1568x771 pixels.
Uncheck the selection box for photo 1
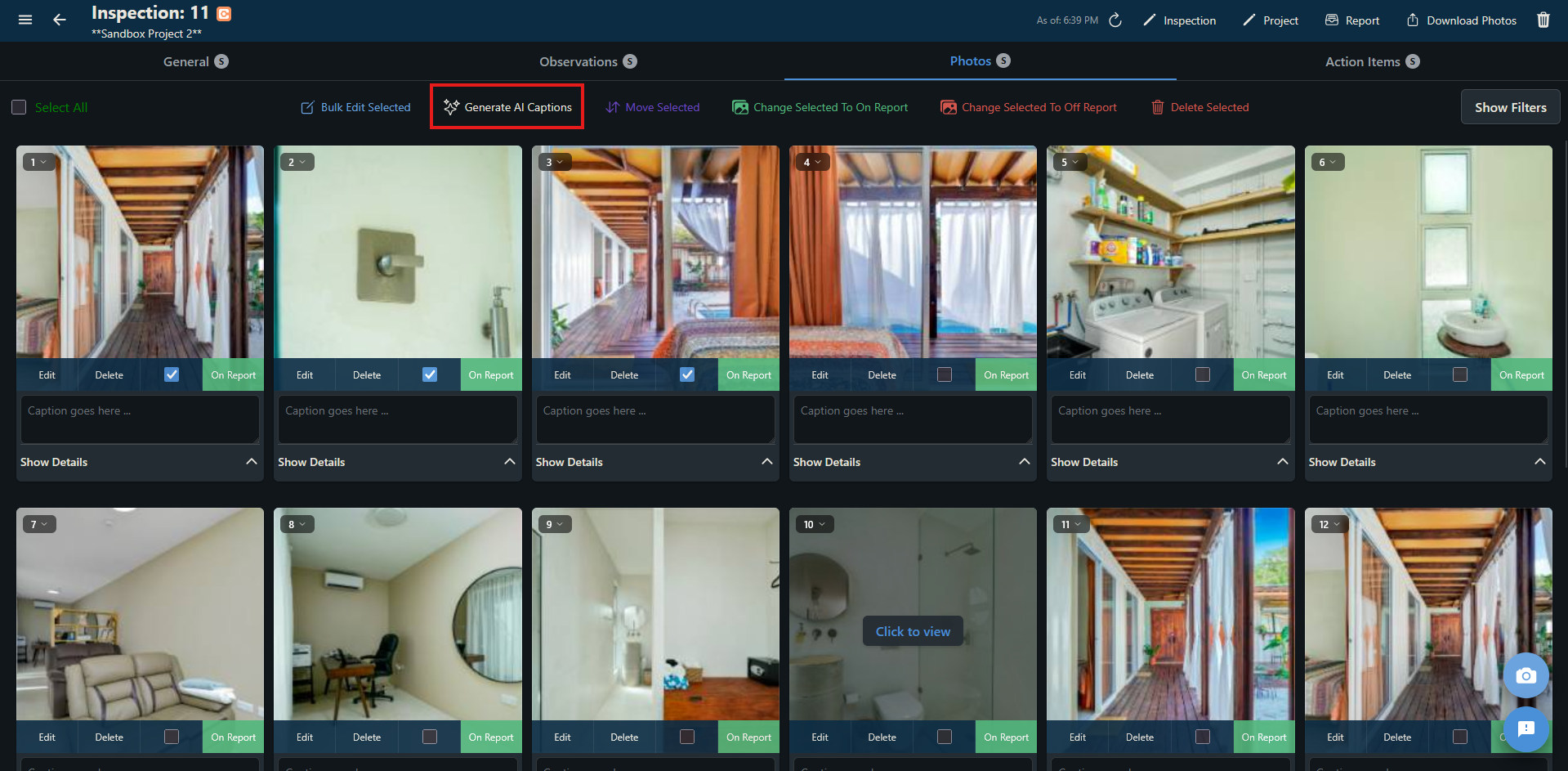click(172, 374)
